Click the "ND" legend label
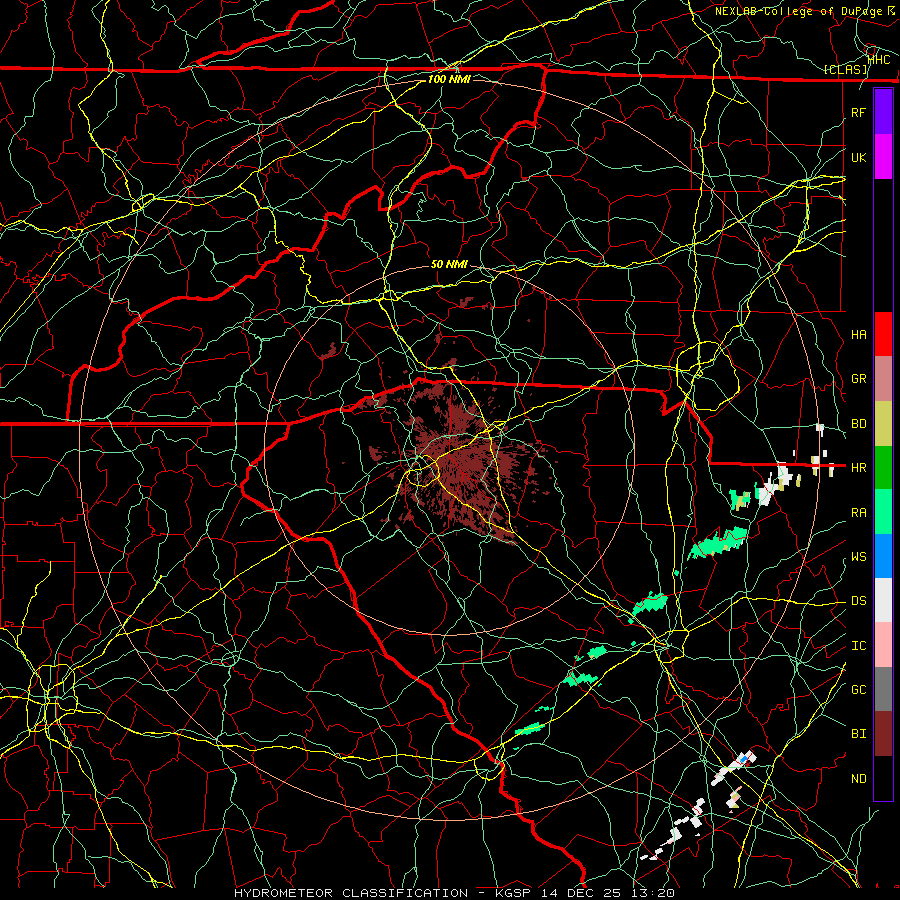This screenshot has height=900, width=900. coord(858,779)
